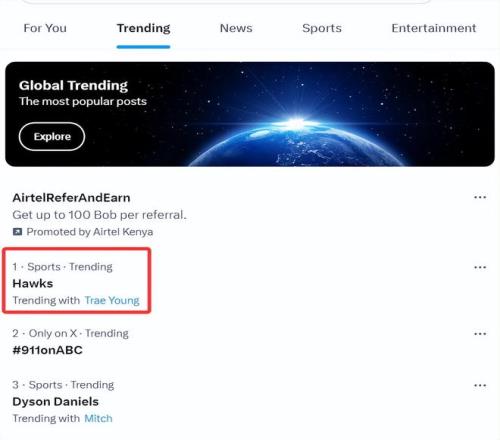Open the Dyson Daniels trending topic
The height and width of the screenshot is (440, 500).
click(55, 402)
